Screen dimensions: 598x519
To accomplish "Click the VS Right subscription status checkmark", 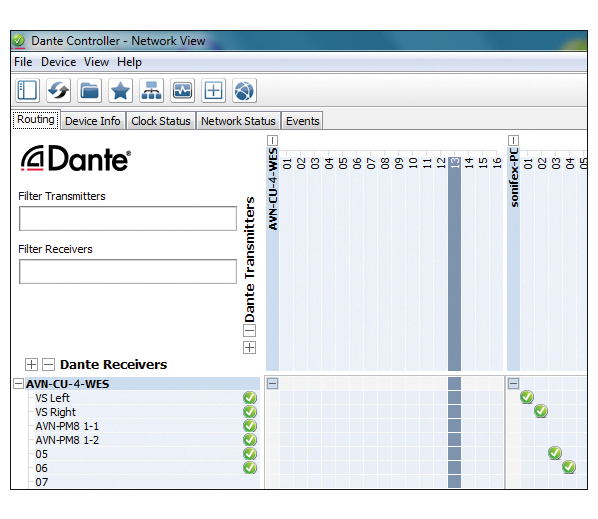I will (x=250, y=412).
